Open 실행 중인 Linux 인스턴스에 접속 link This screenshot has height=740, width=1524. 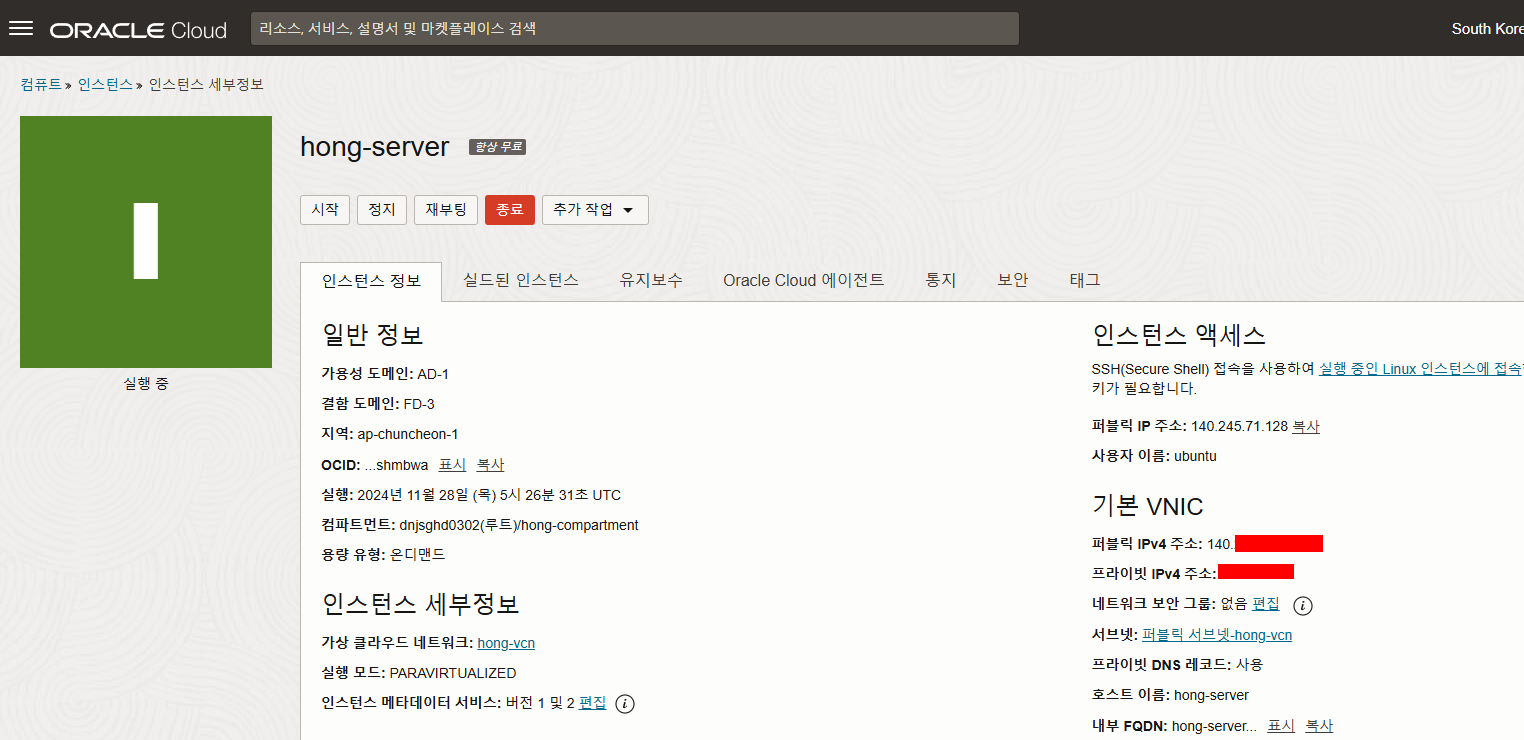point(1421,368)
